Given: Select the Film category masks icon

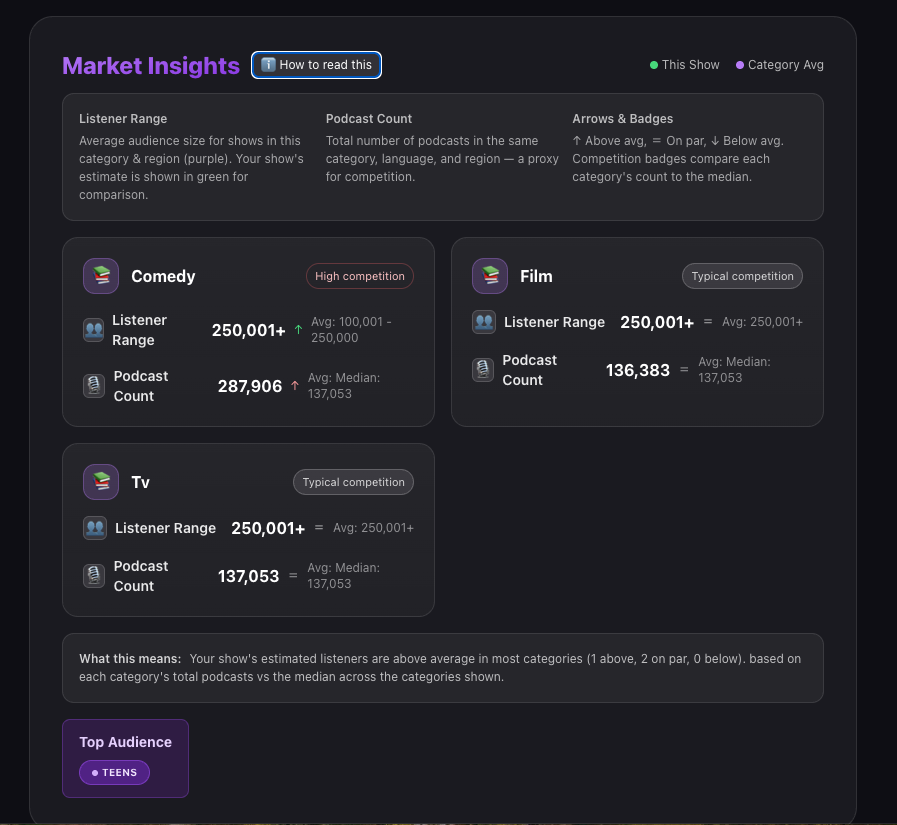Looking at the screenshot, I should pyautogui.click(x=489, y=275).
